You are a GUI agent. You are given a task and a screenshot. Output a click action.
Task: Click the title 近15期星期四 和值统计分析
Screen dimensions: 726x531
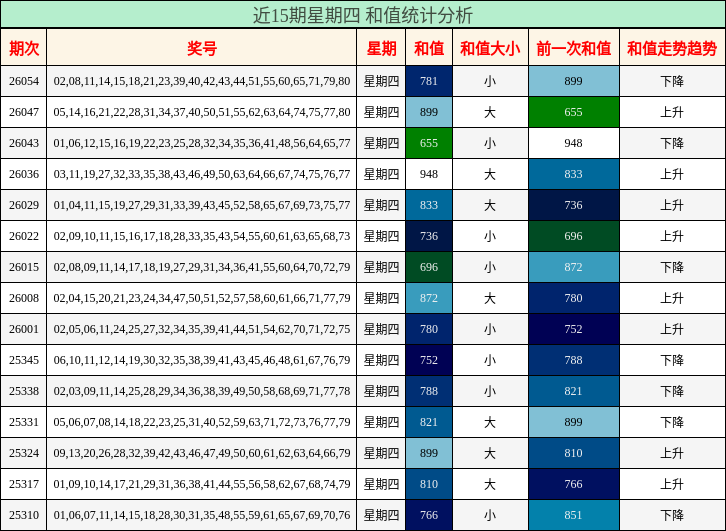click(363, 15)
